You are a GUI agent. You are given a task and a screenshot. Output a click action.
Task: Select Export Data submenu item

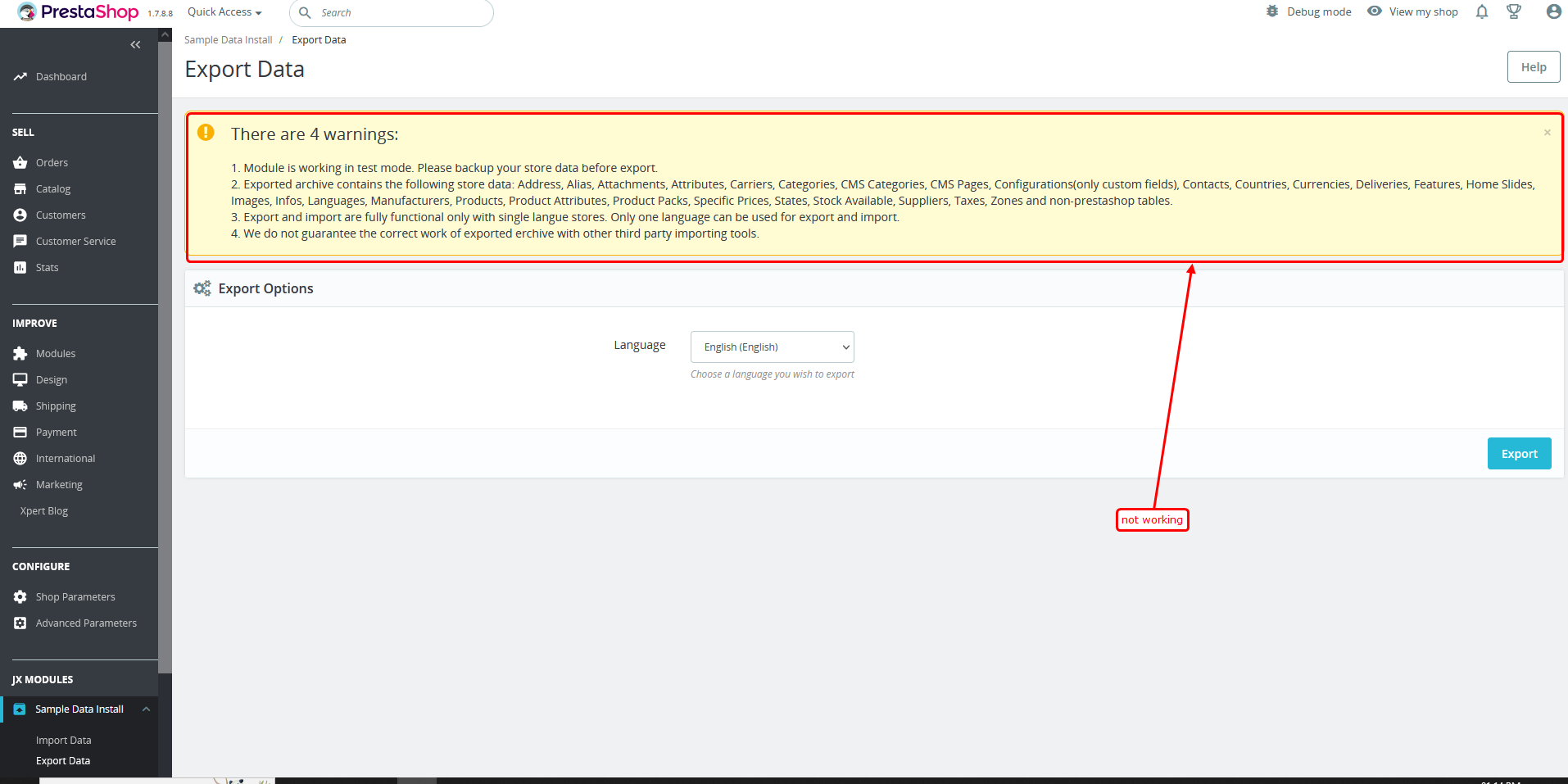click(x=63, y=761)
